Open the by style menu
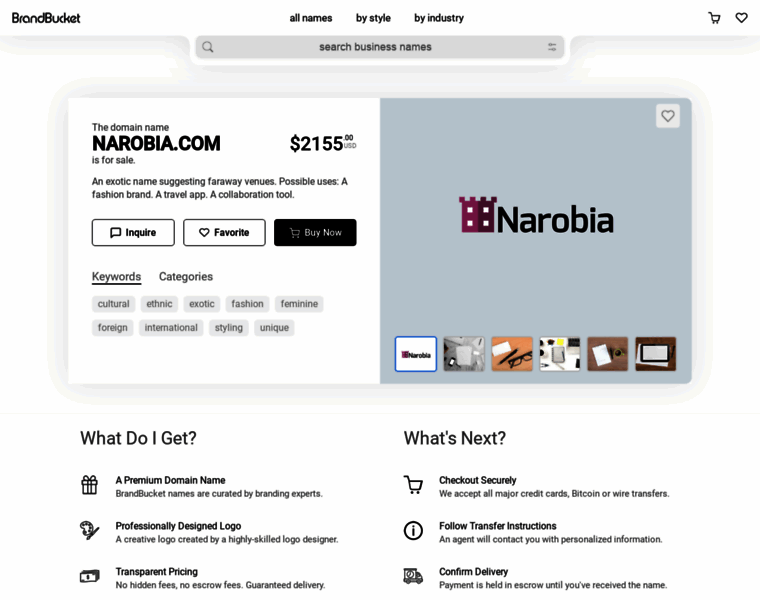This screenshot has width=760, height=600. (373, 18)
